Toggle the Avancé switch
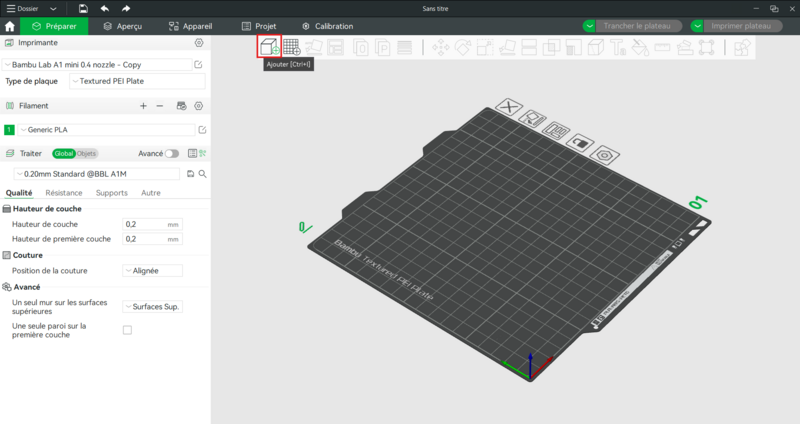Image resolution: width=800 pixels, height=424 pixels. point(172,153)
